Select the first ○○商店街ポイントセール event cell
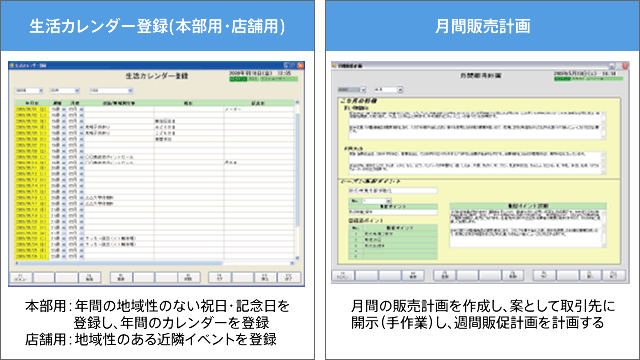 click(119, 157)
